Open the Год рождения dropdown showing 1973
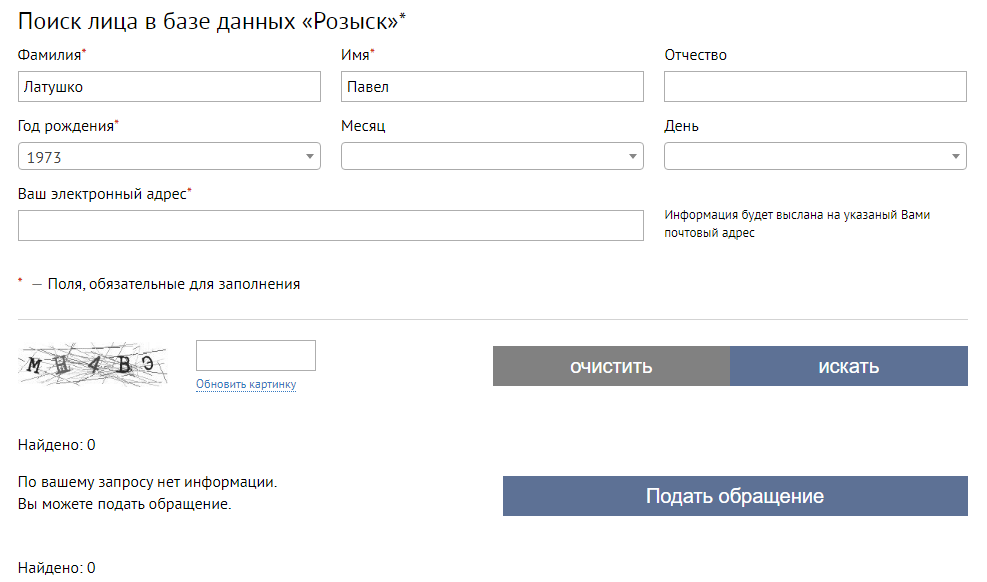Viewport: 987px width, 582px height. pos(169,157)
